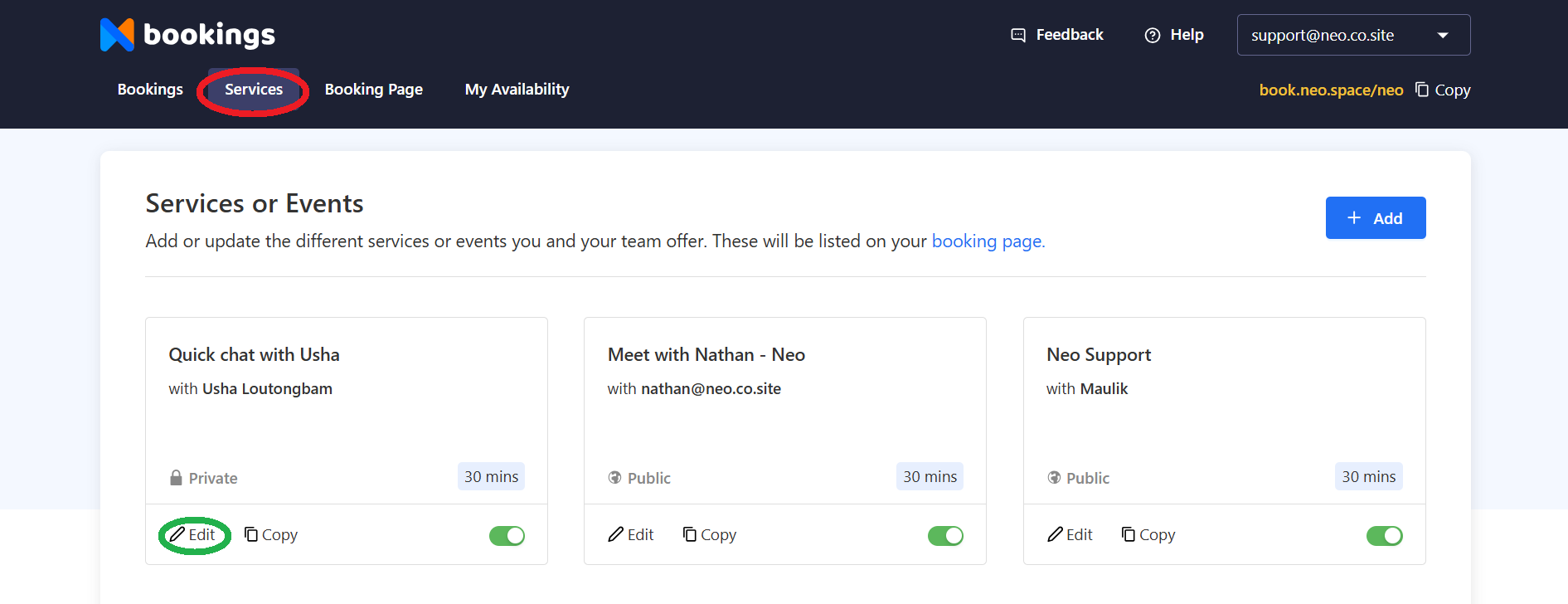The image size is (1568, 604).
Task: Click the blue booking page link
Action: pos(988,241)
